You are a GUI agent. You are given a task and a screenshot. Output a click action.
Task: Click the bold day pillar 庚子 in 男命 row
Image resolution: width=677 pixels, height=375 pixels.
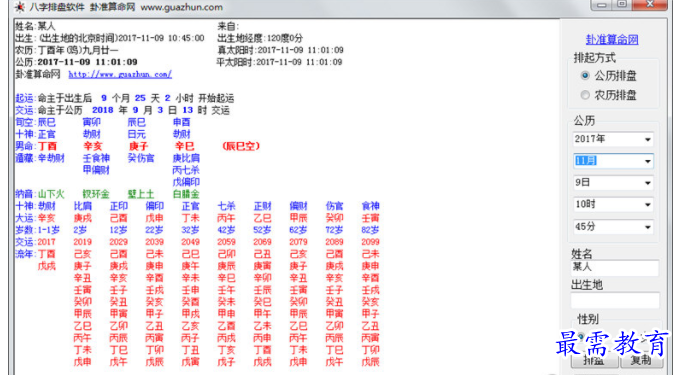(138, 146)
